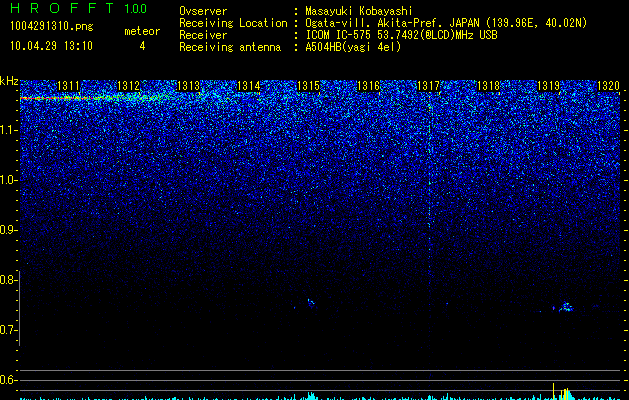629x400 pixels.
Task: Click the 0.9 frequency axis label
Action: point(8,230)
